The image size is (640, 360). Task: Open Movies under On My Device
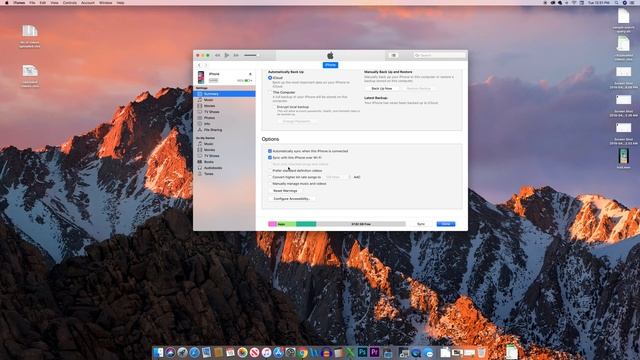(224, 150)
